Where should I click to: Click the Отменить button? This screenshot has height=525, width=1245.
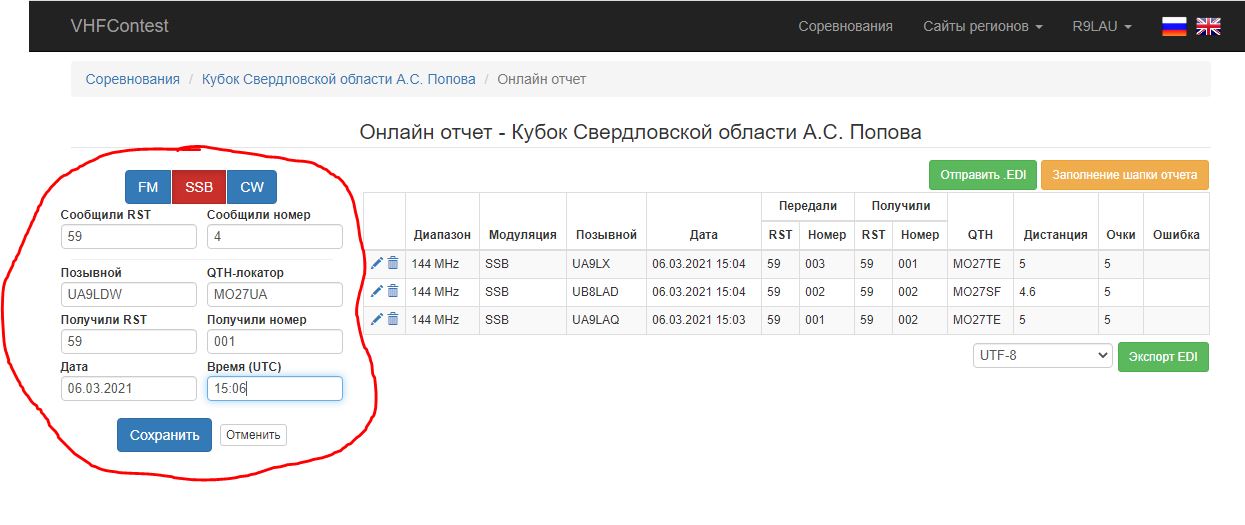(253, 435)
